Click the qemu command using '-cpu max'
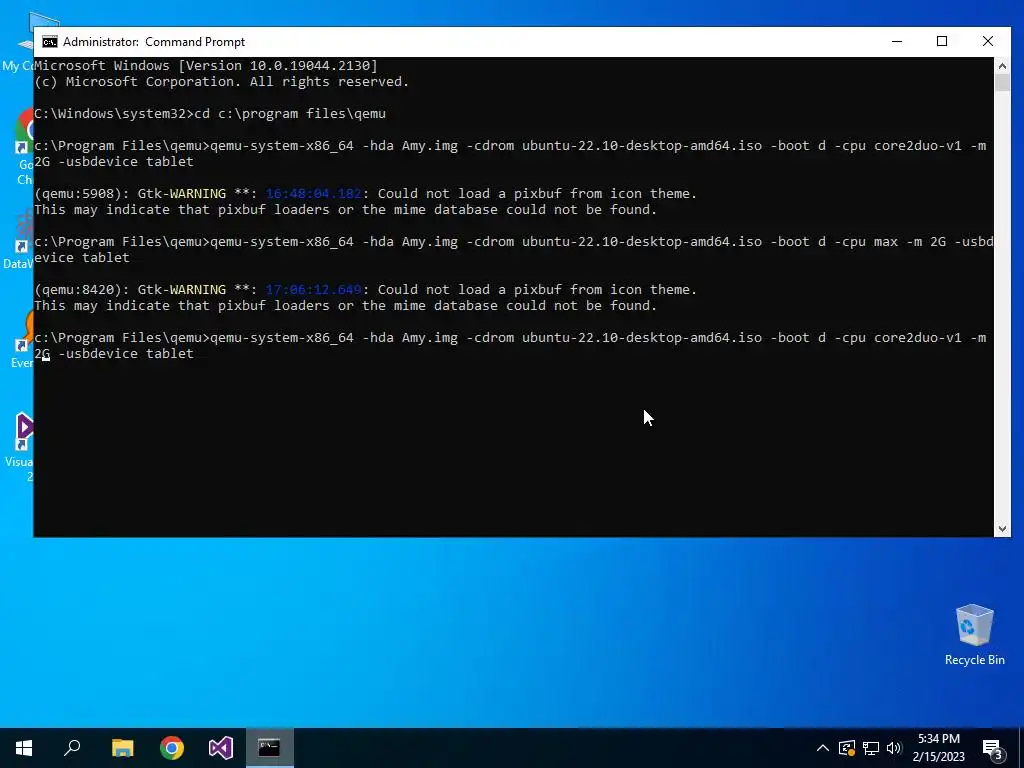The image size is (1024, 768). [x=513, y=249]
